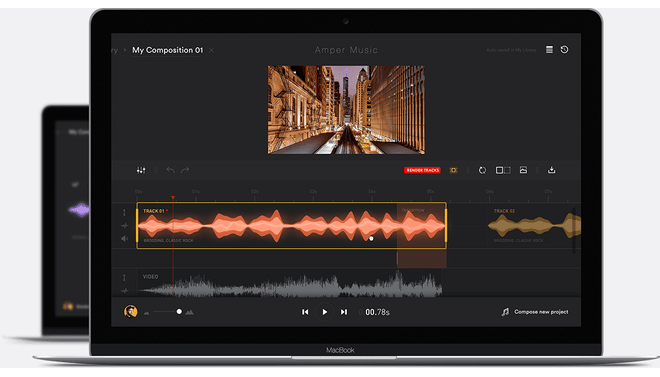Click the list view icon at top right
The width and height of the screenshot is (660, 377).
[549, 50]
